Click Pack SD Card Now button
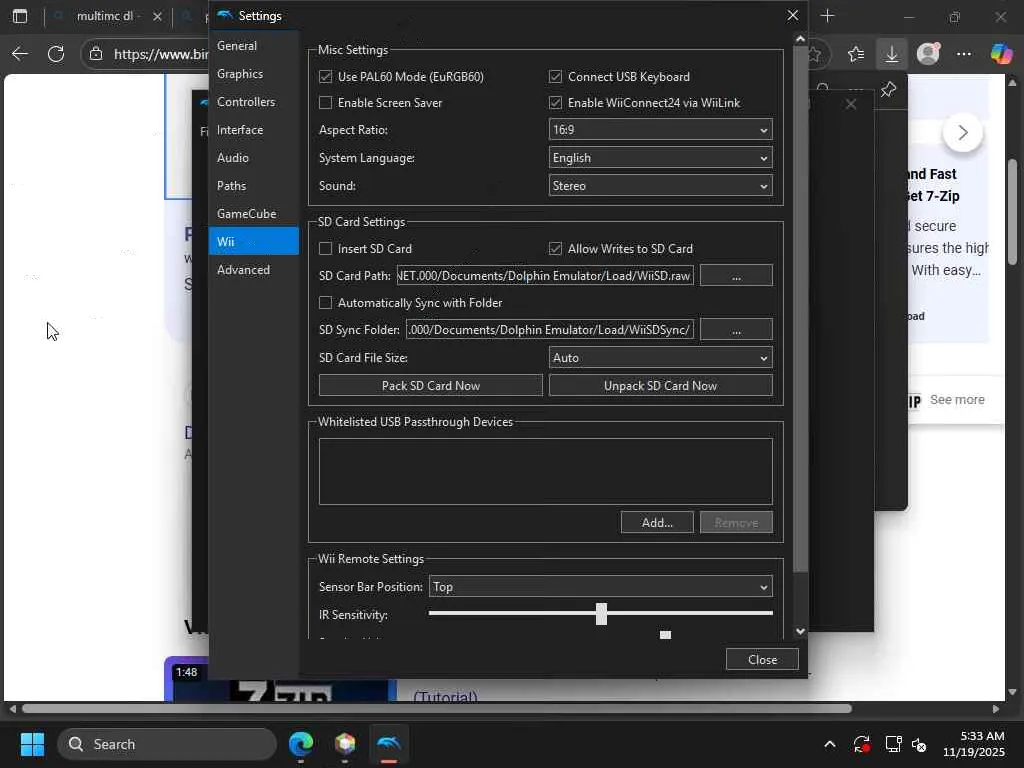Screen dimensions: 1024x768 430,385
